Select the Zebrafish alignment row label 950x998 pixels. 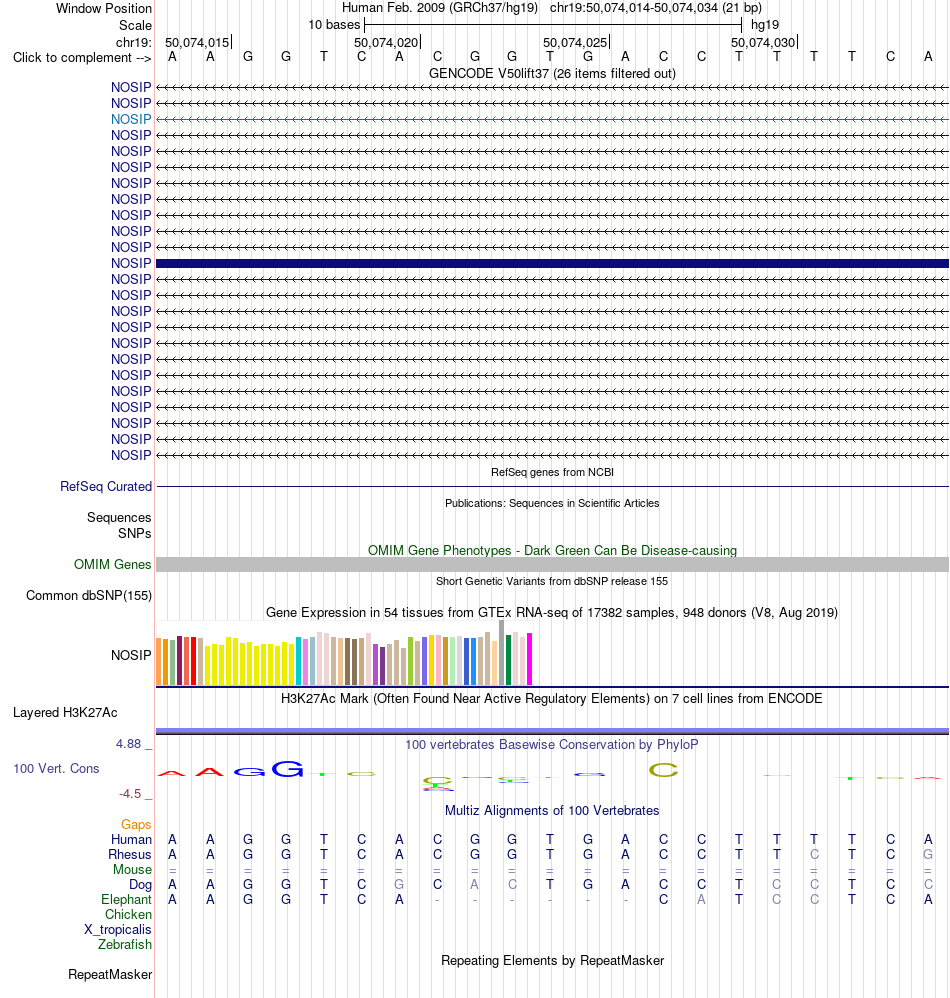point(125,945)
